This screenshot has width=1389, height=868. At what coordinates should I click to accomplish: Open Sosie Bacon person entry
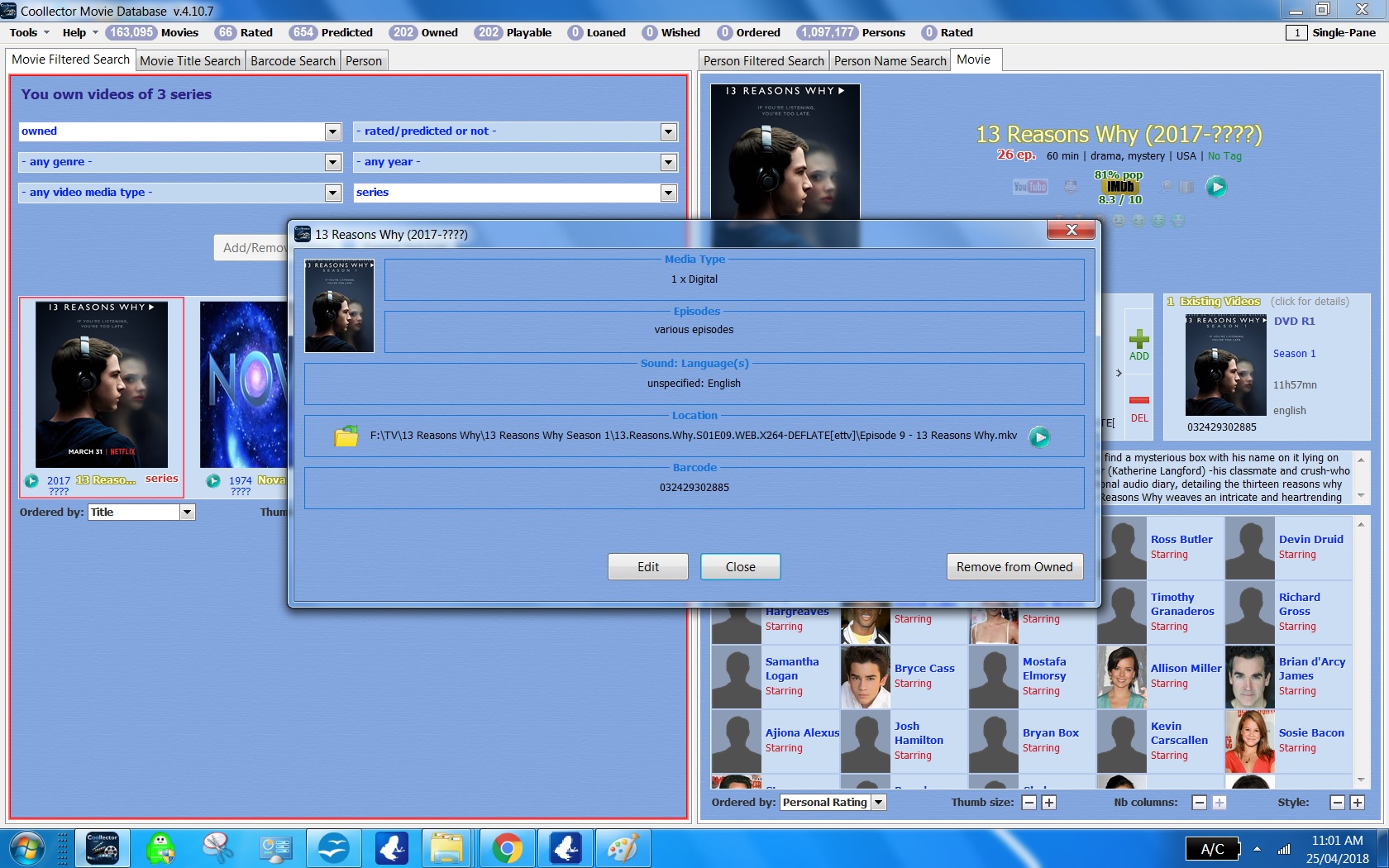(1288, 741)
